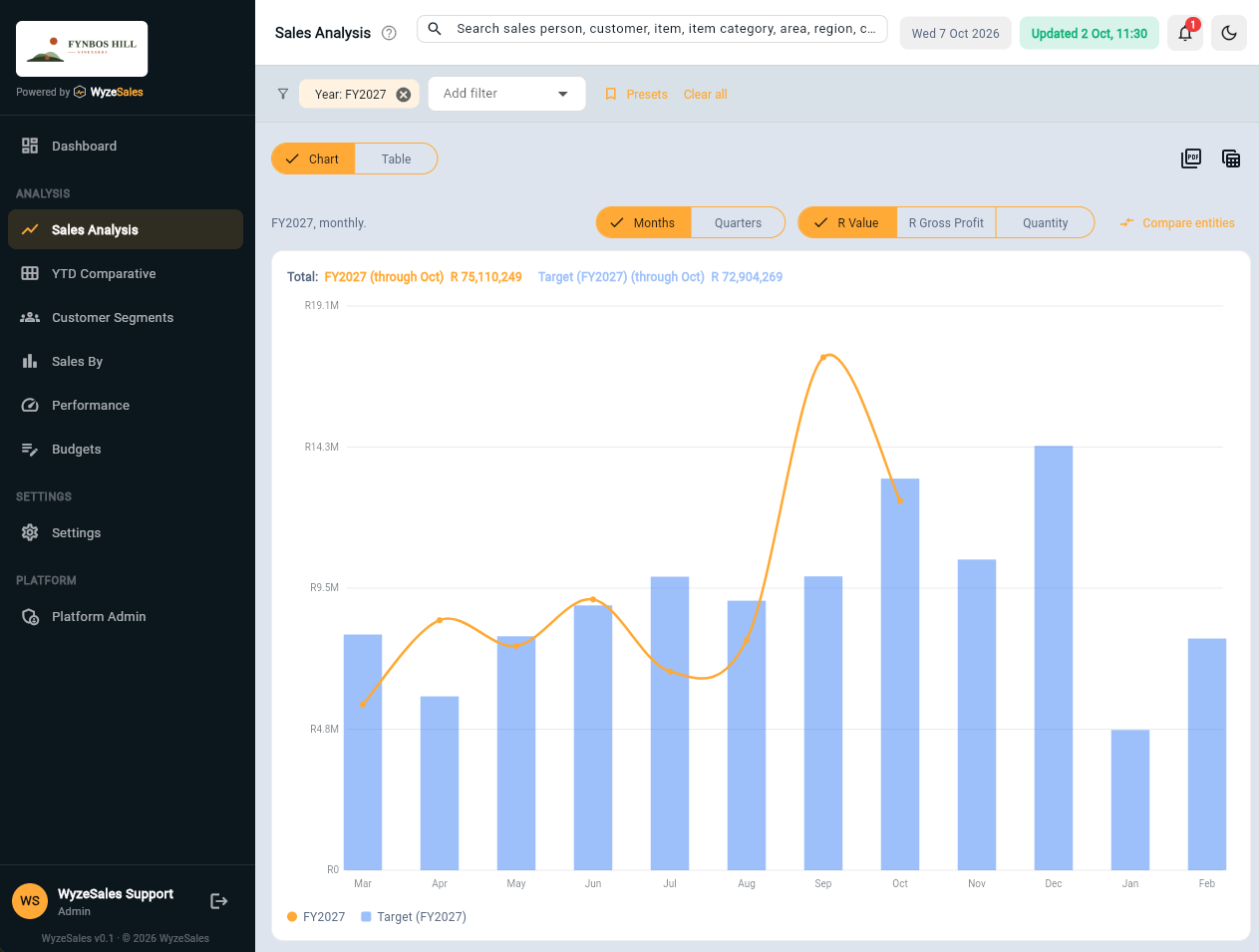Select Months granularity
The width and height of the screenshot is (1259, 952).
643,222
